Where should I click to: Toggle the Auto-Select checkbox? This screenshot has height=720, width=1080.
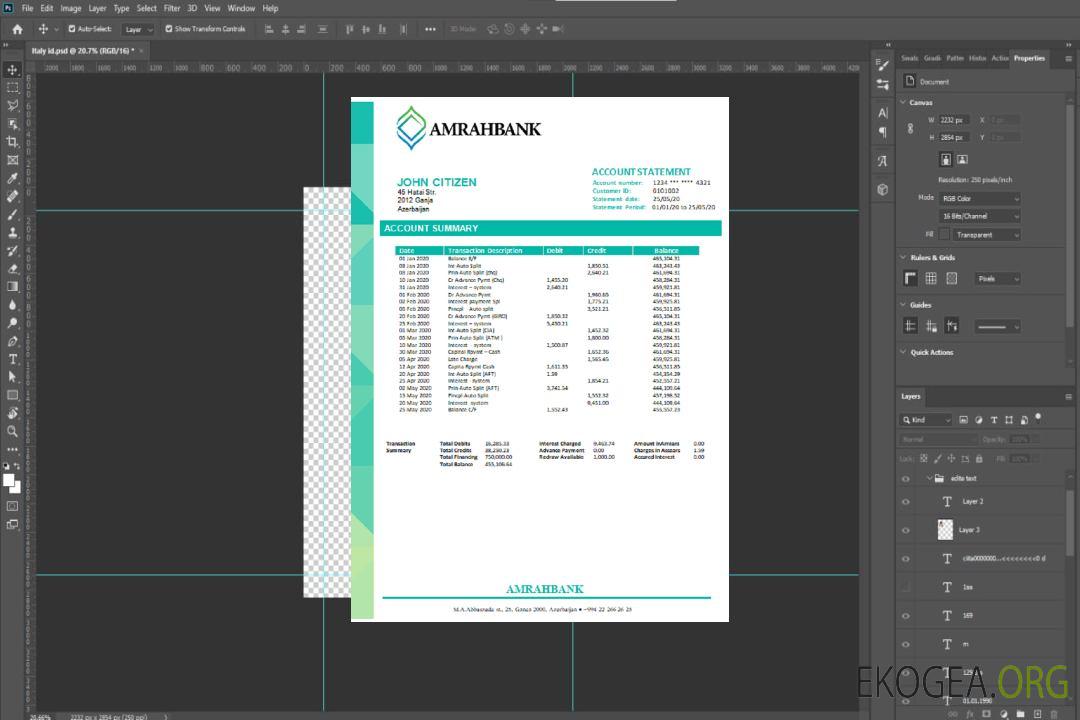[72, 29]
